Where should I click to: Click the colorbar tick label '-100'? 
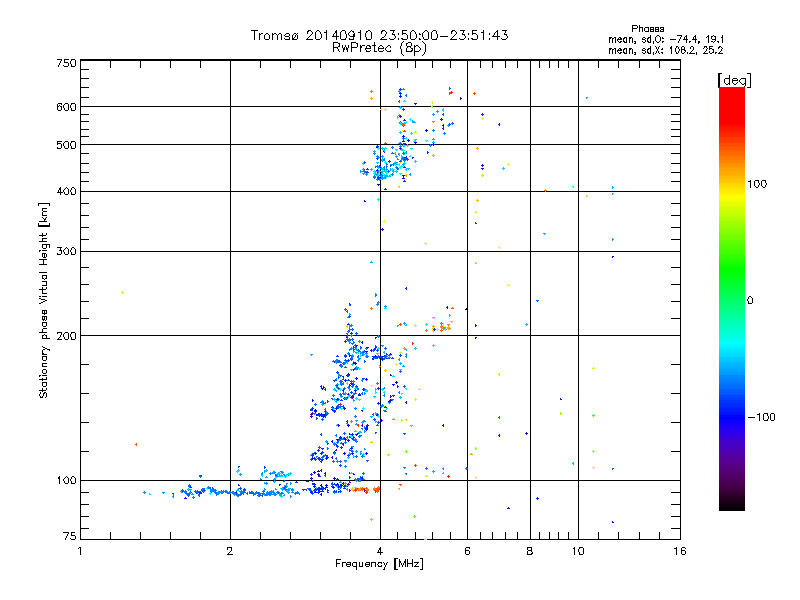click(761, 417)
